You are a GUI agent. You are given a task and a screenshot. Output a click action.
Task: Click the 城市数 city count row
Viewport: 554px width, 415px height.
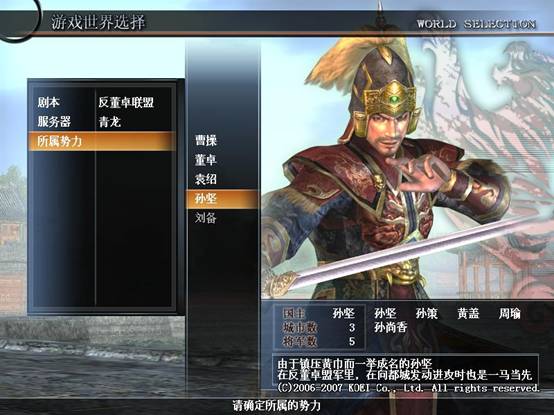[x=319, y=328]
